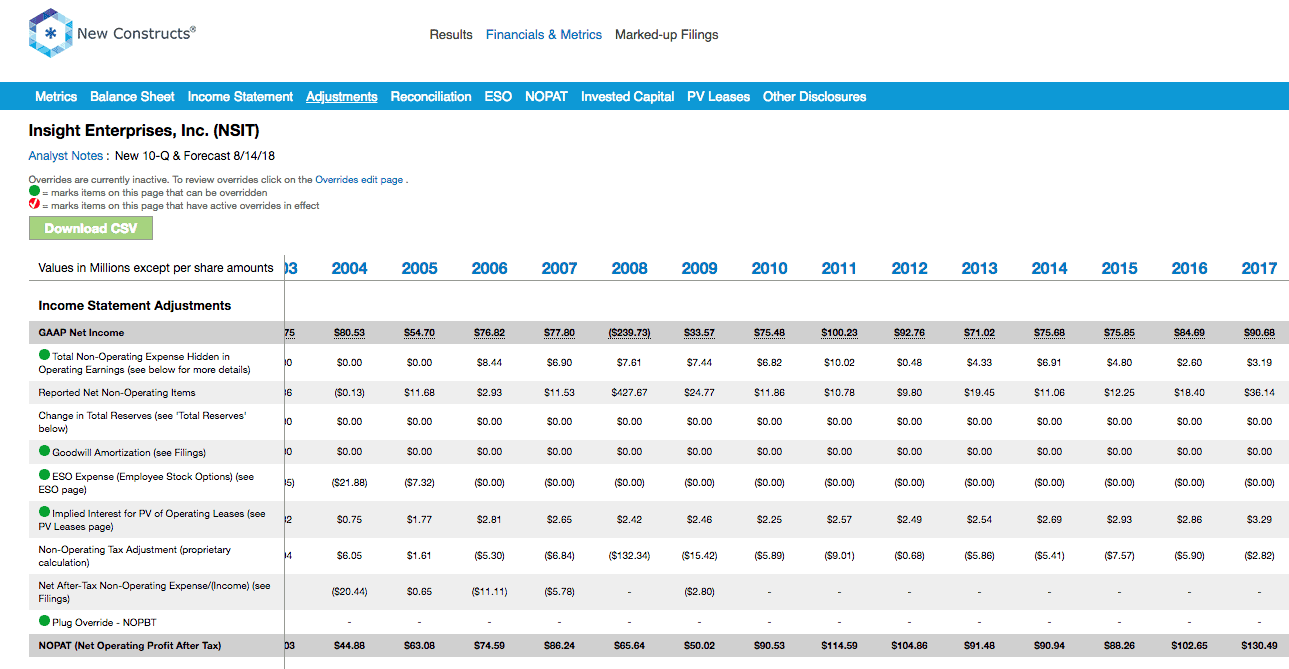Click the ($21.88) ESO Expense value for 2004
Viewport: 1289px width, 669px height.
pos(349,482)
